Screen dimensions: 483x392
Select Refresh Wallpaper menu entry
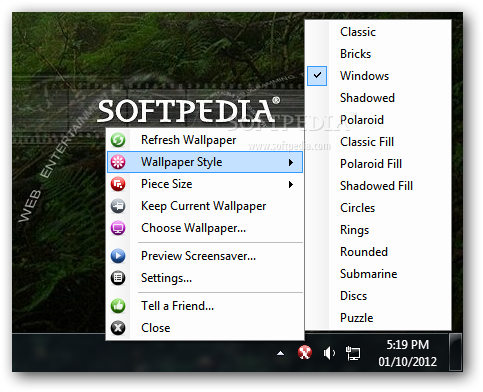pyautogui.click(x=205, y=140)
